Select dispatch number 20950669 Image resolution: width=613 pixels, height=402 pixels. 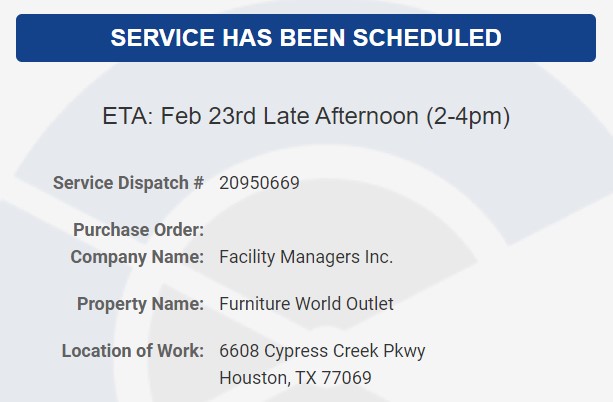[x=259, y=183]
